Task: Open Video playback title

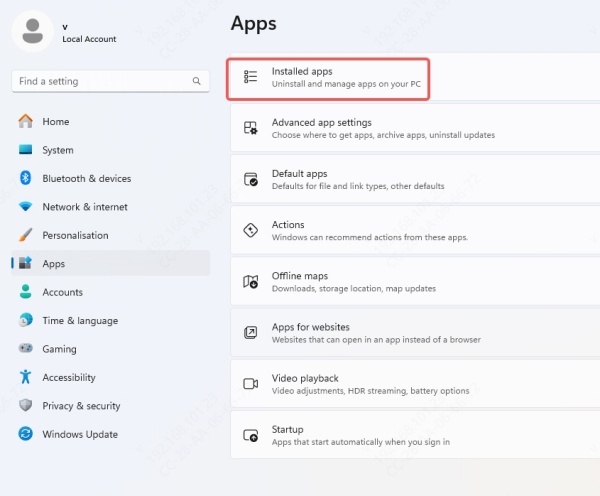Action: tap(305, 378)
